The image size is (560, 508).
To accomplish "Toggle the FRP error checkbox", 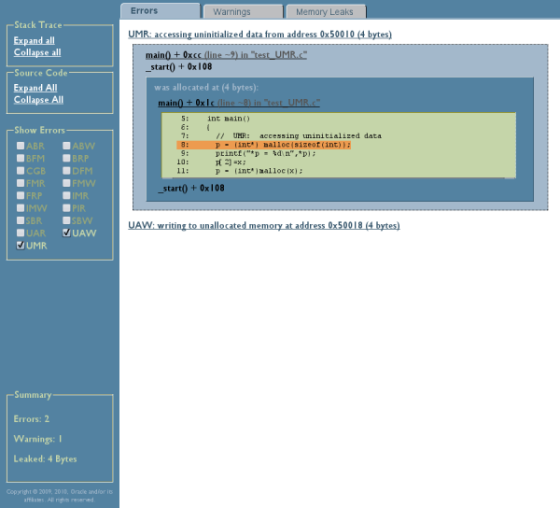I will tap(20, 195).
